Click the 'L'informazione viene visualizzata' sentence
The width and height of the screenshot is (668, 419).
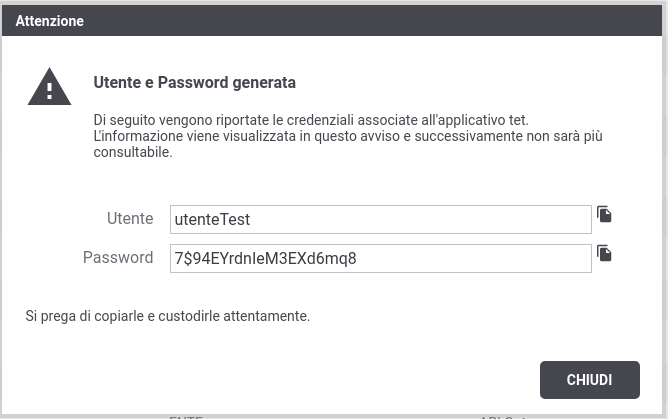[x=348, y=136]
